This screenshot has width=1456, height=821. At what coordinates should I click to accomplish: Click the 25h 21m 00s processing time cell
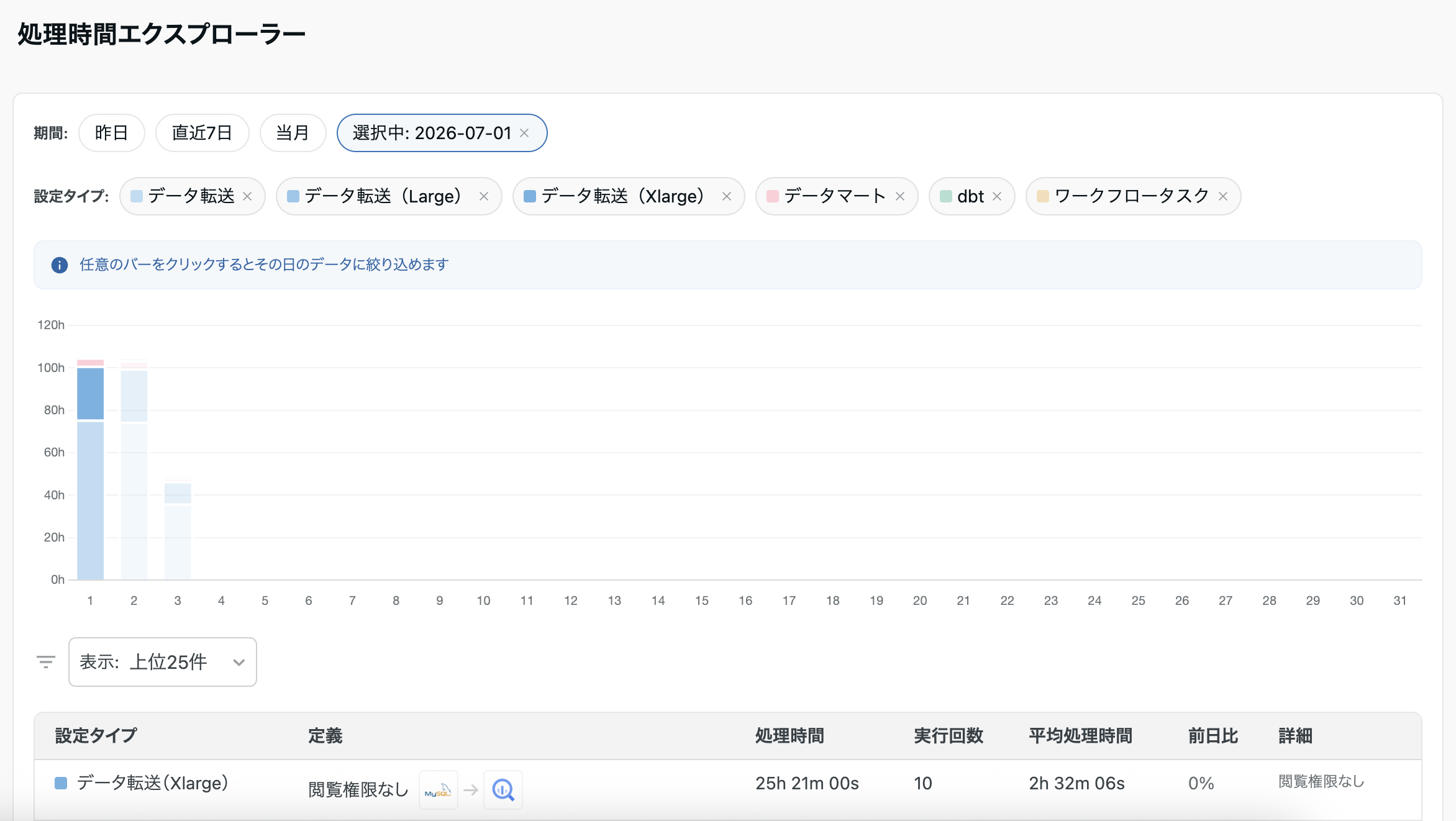click(807, 783)
